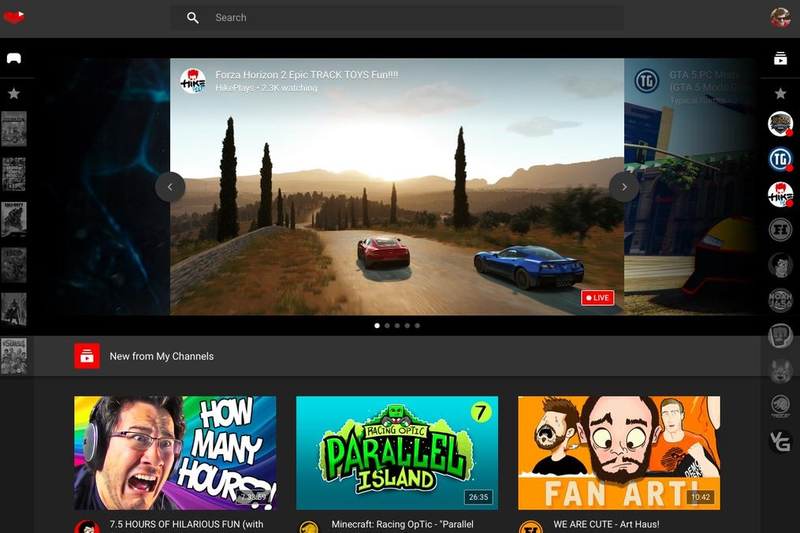Screen dimensions: 800x533
Task: Click the channel avatar beside 7.5 HOURS title
Action: pos(87,527)
